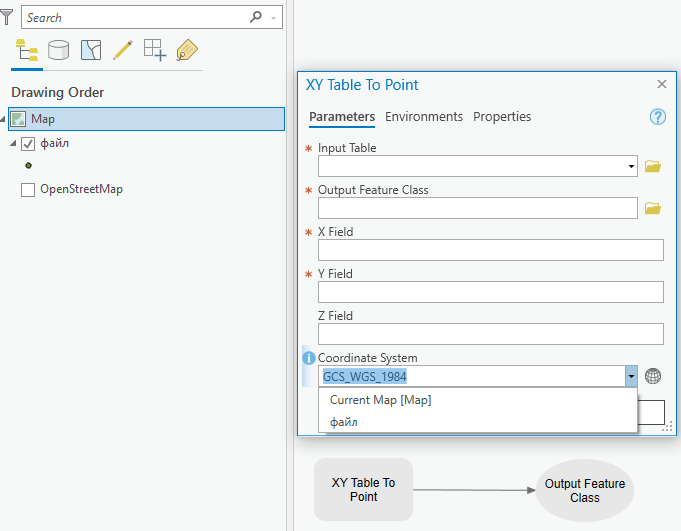Switch to List By Selection view
681x531 pixels.
click(91, 50)
